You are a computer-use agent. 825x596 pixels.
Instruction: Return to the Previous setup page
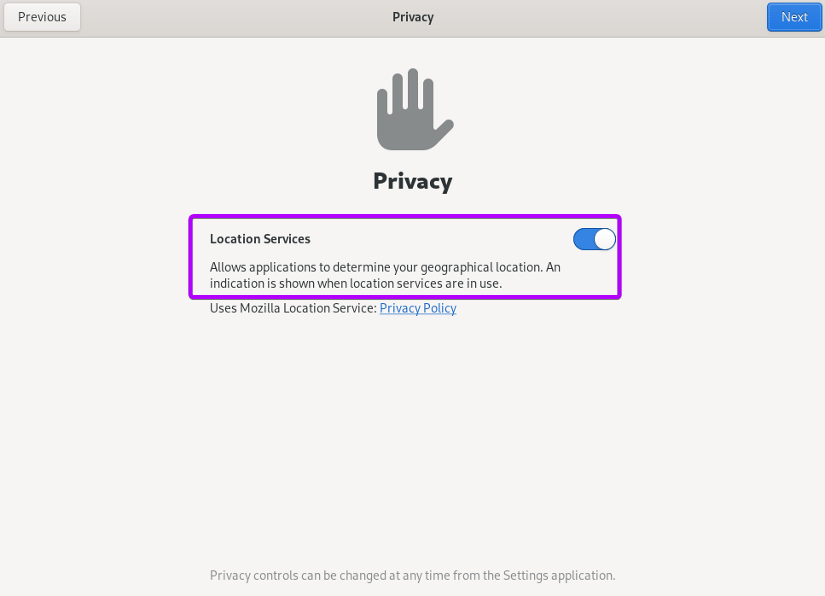pyautogui.click(x=42, y=17)
